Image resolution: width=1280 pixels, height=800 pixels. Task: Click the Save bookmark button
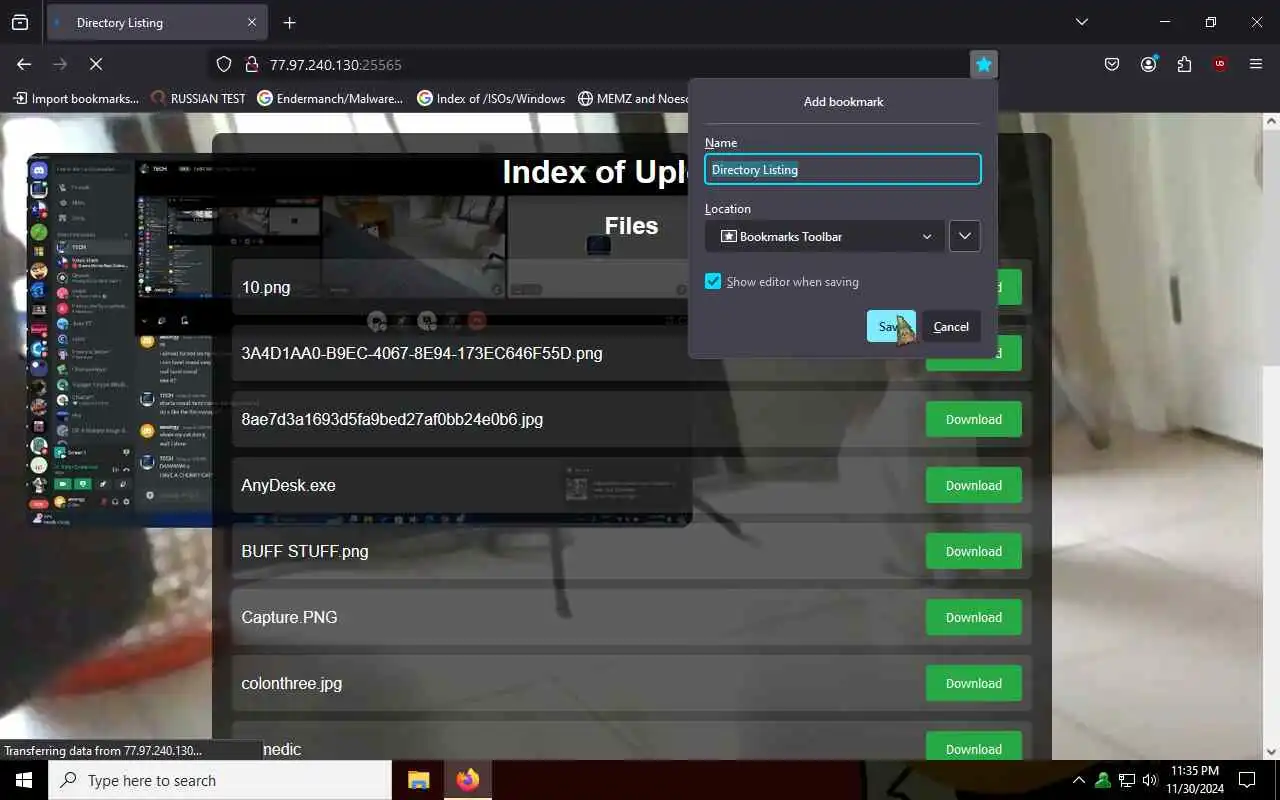pyautogui.click(x=891, y=326)
